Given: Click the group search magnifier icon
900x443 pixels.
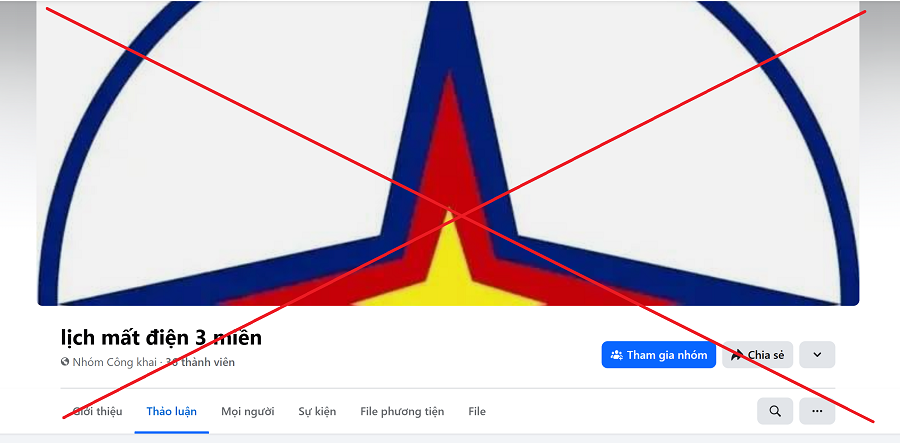Looking at the screenshot, I should click(775, 411).
